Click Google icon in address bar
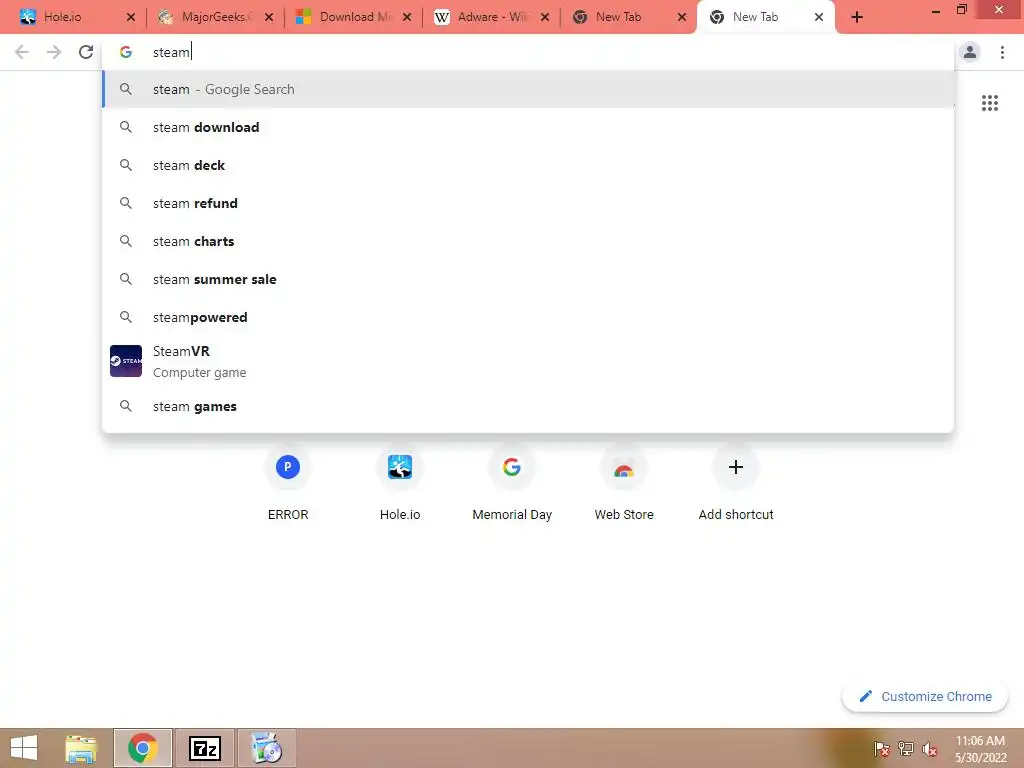This screenshot has width=1024, height=768. [x=126, y=52]
